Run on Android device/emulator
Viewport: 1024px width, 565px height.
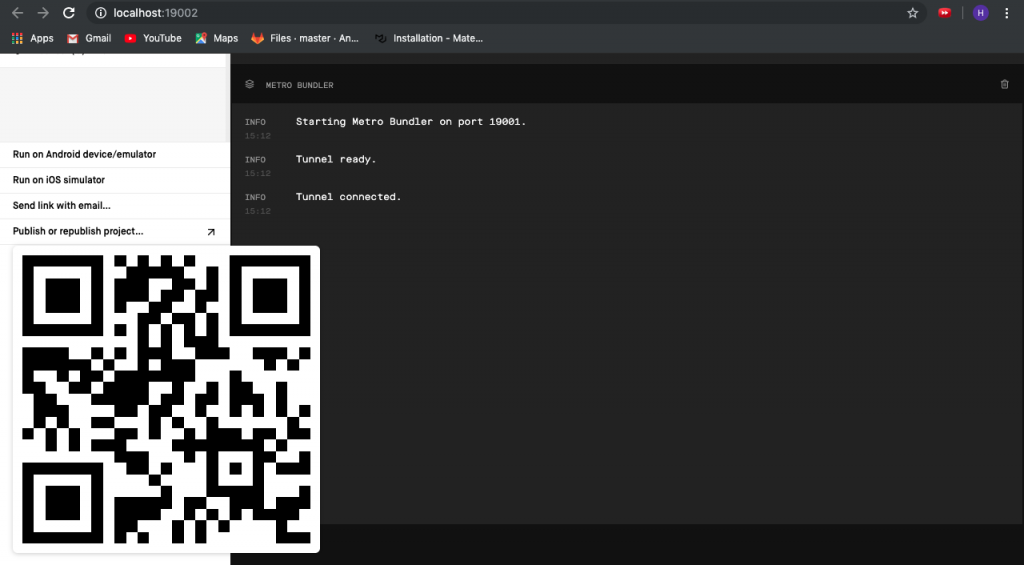[115, 155]
